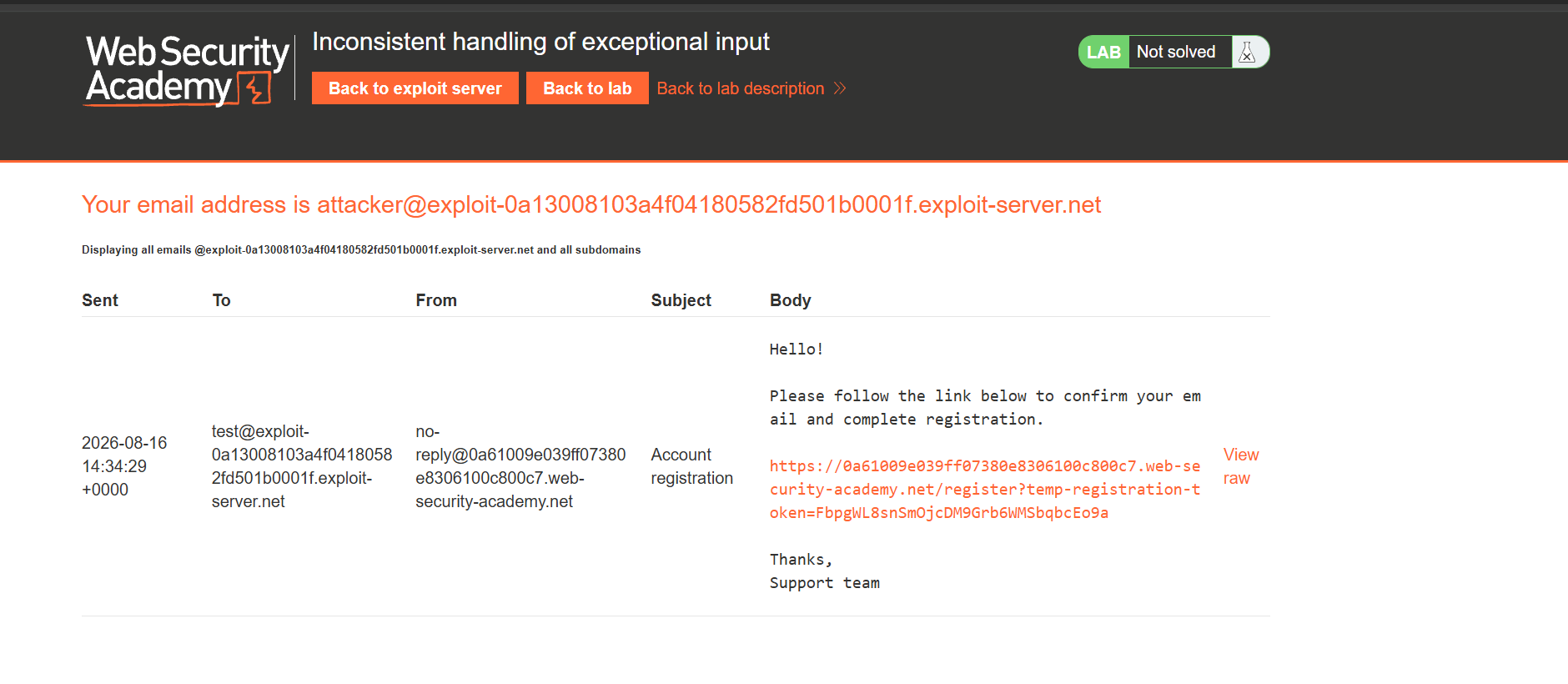Click the Web Security Academy logo
This screenshot has height=684, width=1568.
187,70
